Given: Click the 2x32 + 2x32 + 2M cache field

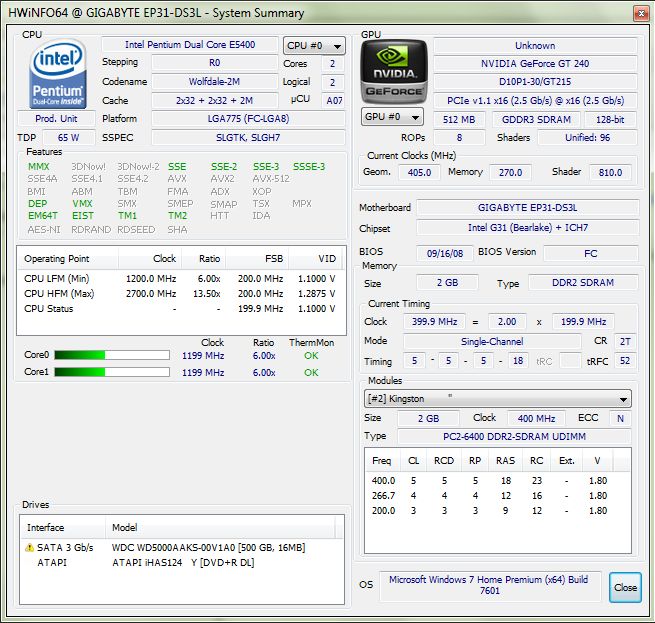Looking at the screenshot, I should click(214, 100).
